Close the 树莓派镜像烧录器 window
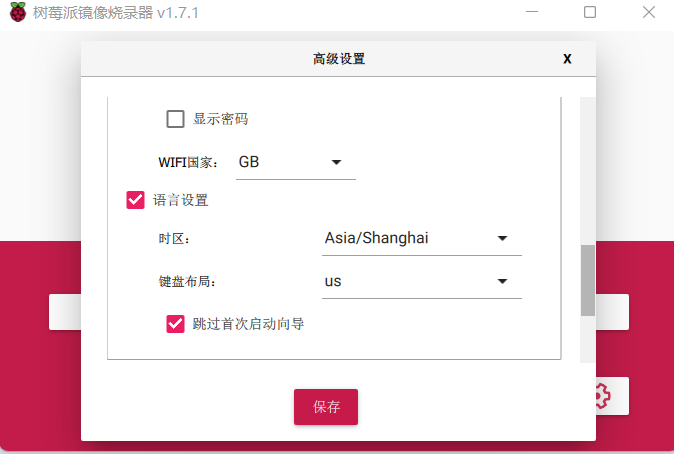This screenshot has width=674, height=454. coord(649,12)
